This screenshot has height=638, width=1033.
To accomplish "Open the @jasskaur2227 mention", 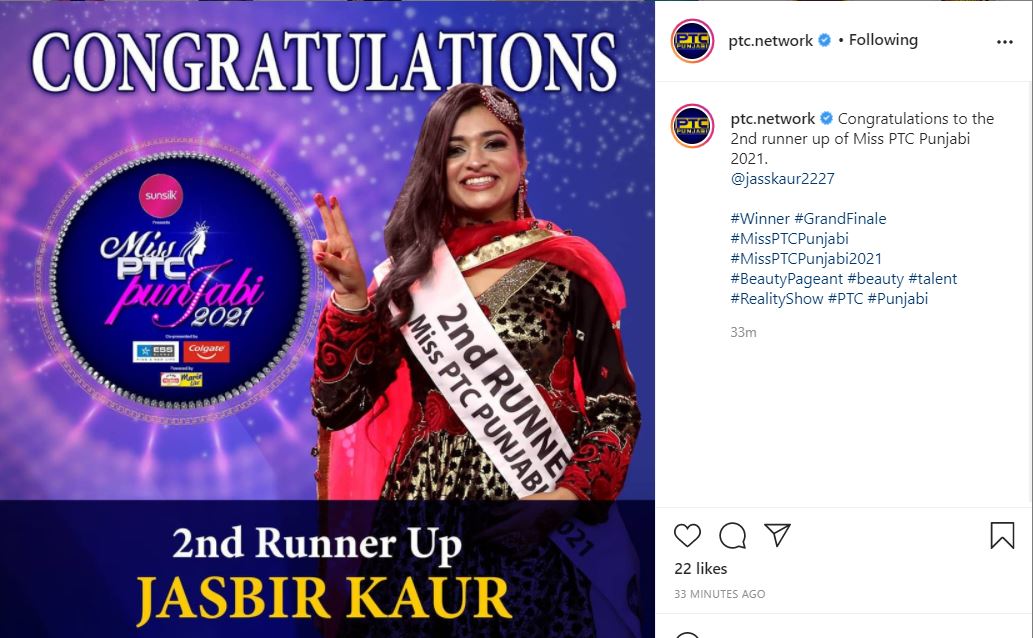I will pos(782,179).
